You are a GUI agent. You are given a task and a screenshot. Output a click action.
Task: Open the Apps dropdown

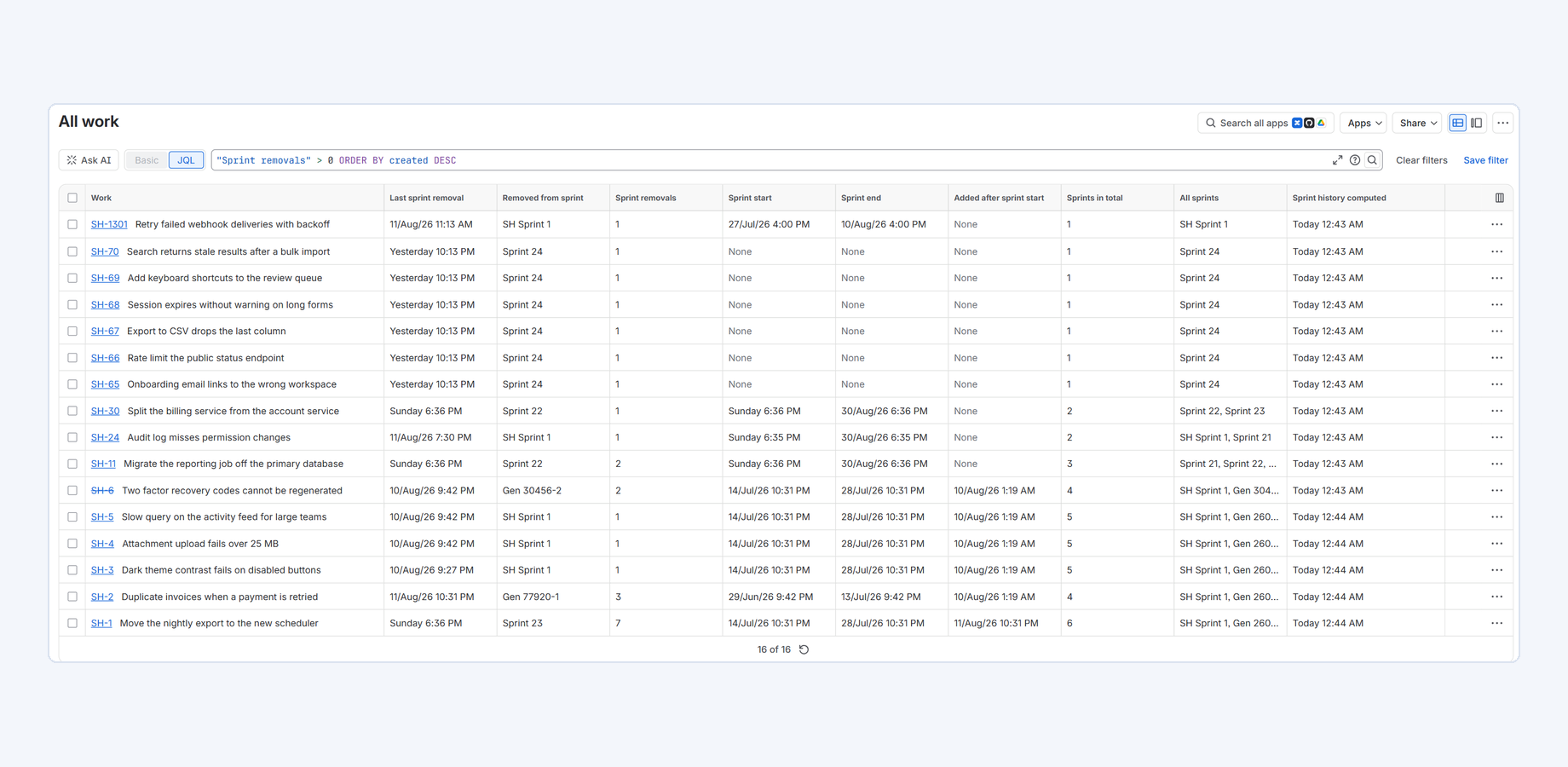point(1363,123)
